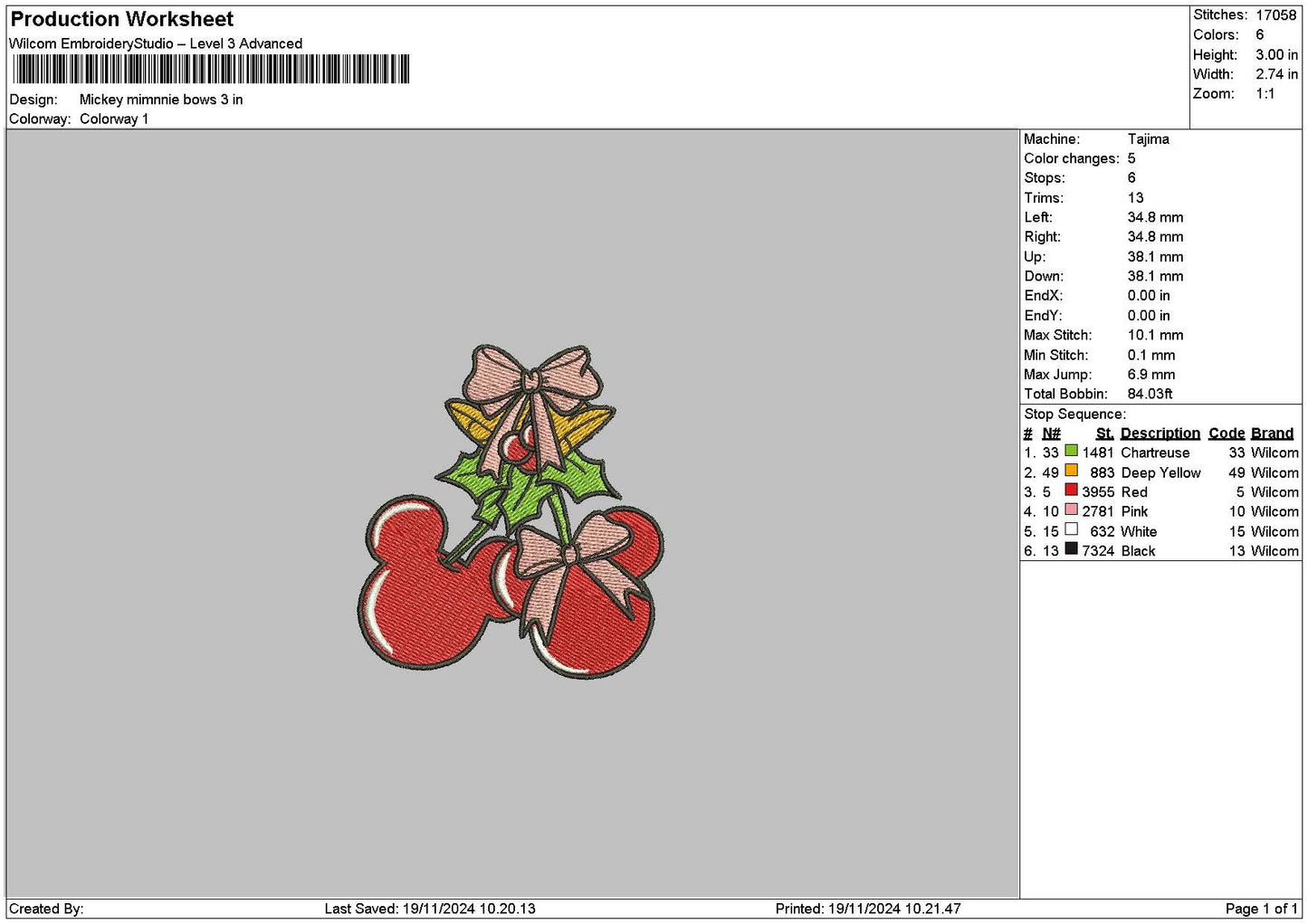Image resolution: width=1308 pixels, height=924 pixels.
Task: Click the stitch count 7324 for Black
Action: pos(1098,551)
